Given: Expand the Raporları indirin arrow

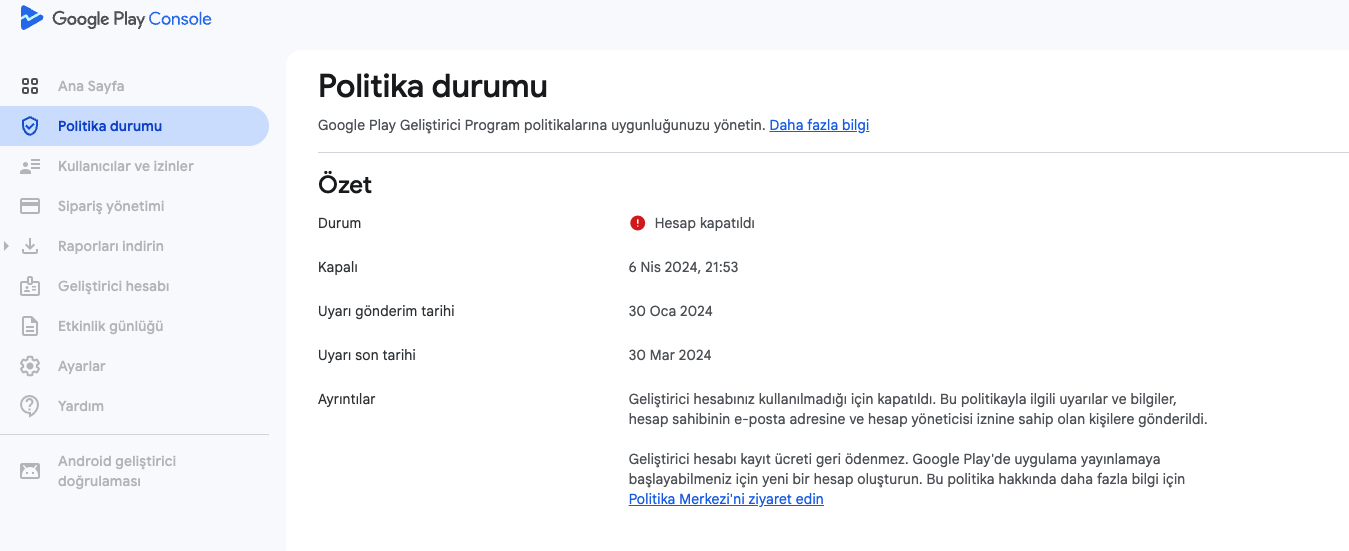Looking at the screenshot, I should (6, 246).
